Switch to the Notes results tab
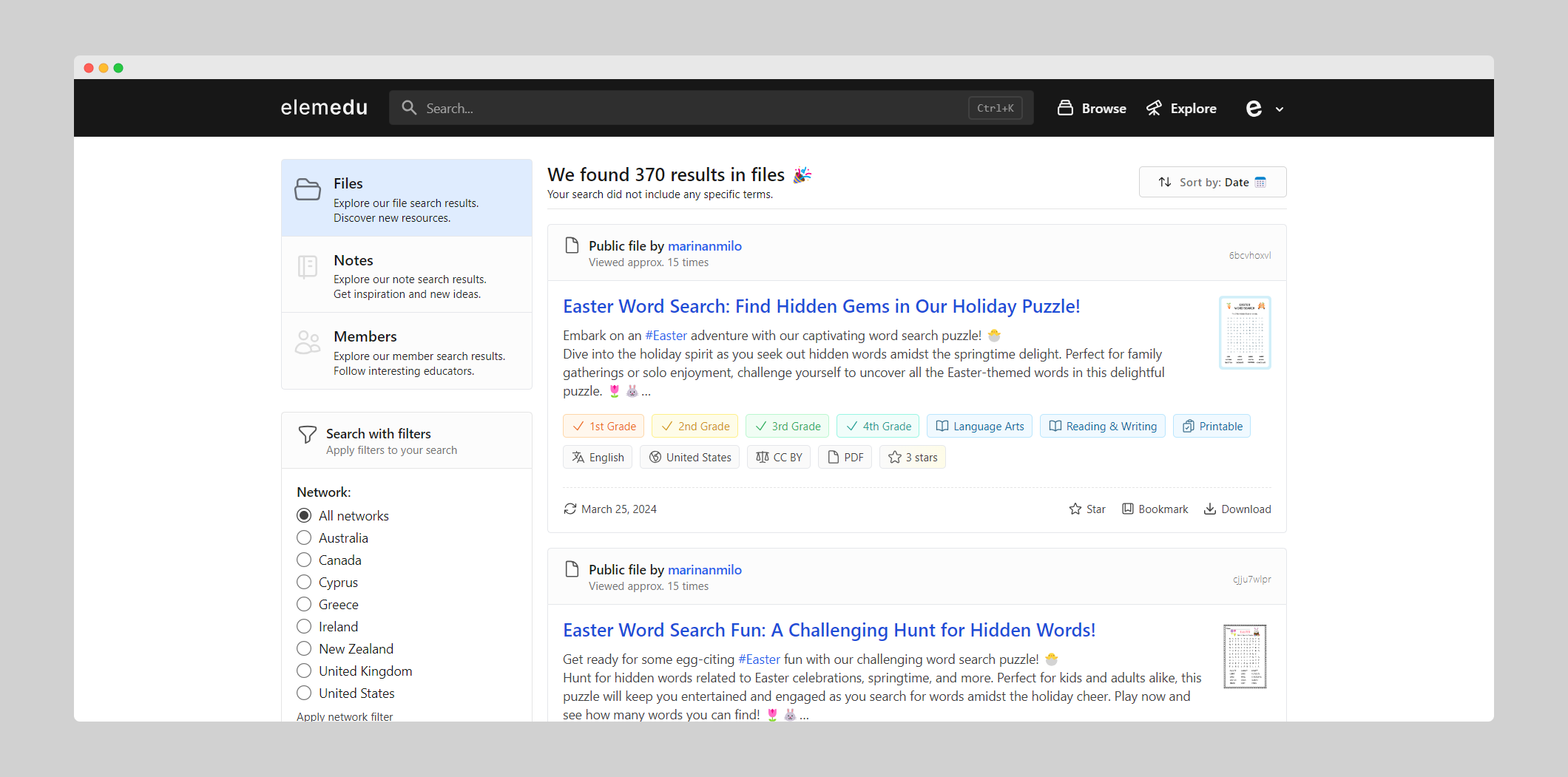The image size is (1568, 777). tap(407, 275)
